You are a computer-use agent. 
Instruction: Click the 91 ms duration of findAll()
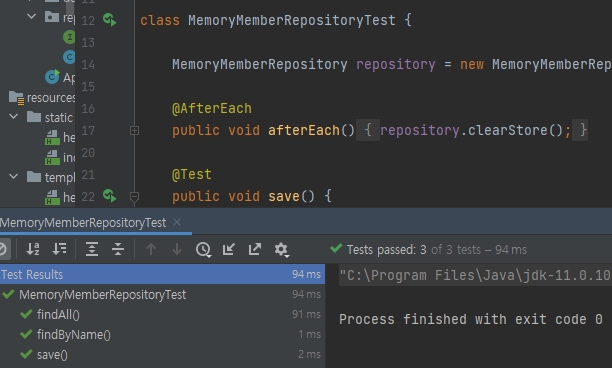pyautogui.click(x=306, y=314)
